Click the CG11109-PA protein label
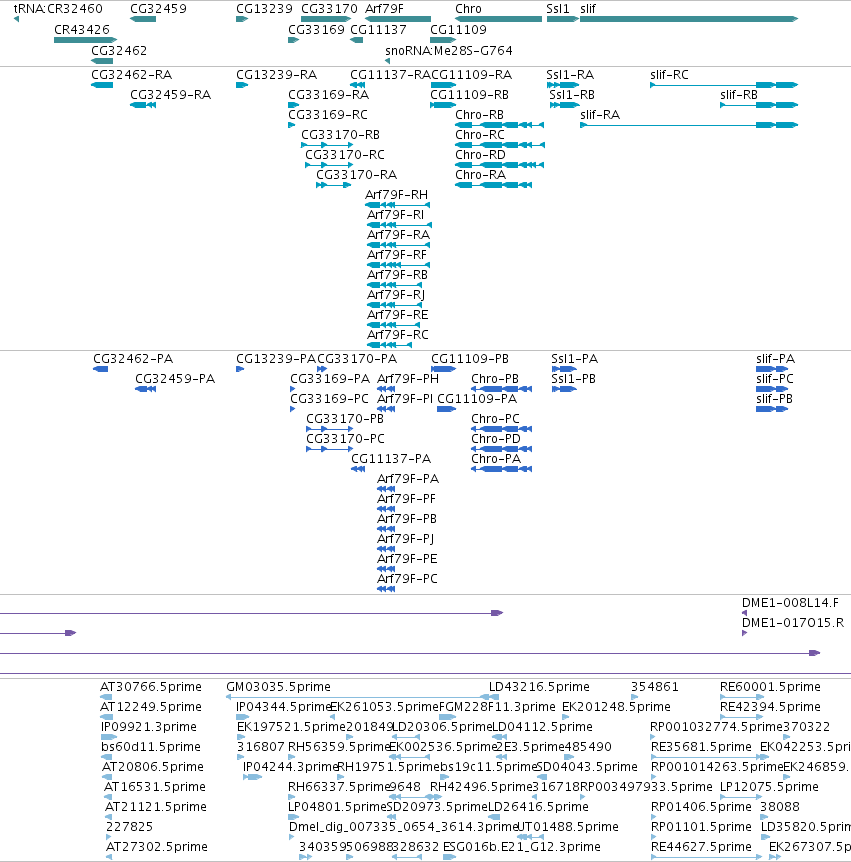851x862 pixels. [477, 399]
